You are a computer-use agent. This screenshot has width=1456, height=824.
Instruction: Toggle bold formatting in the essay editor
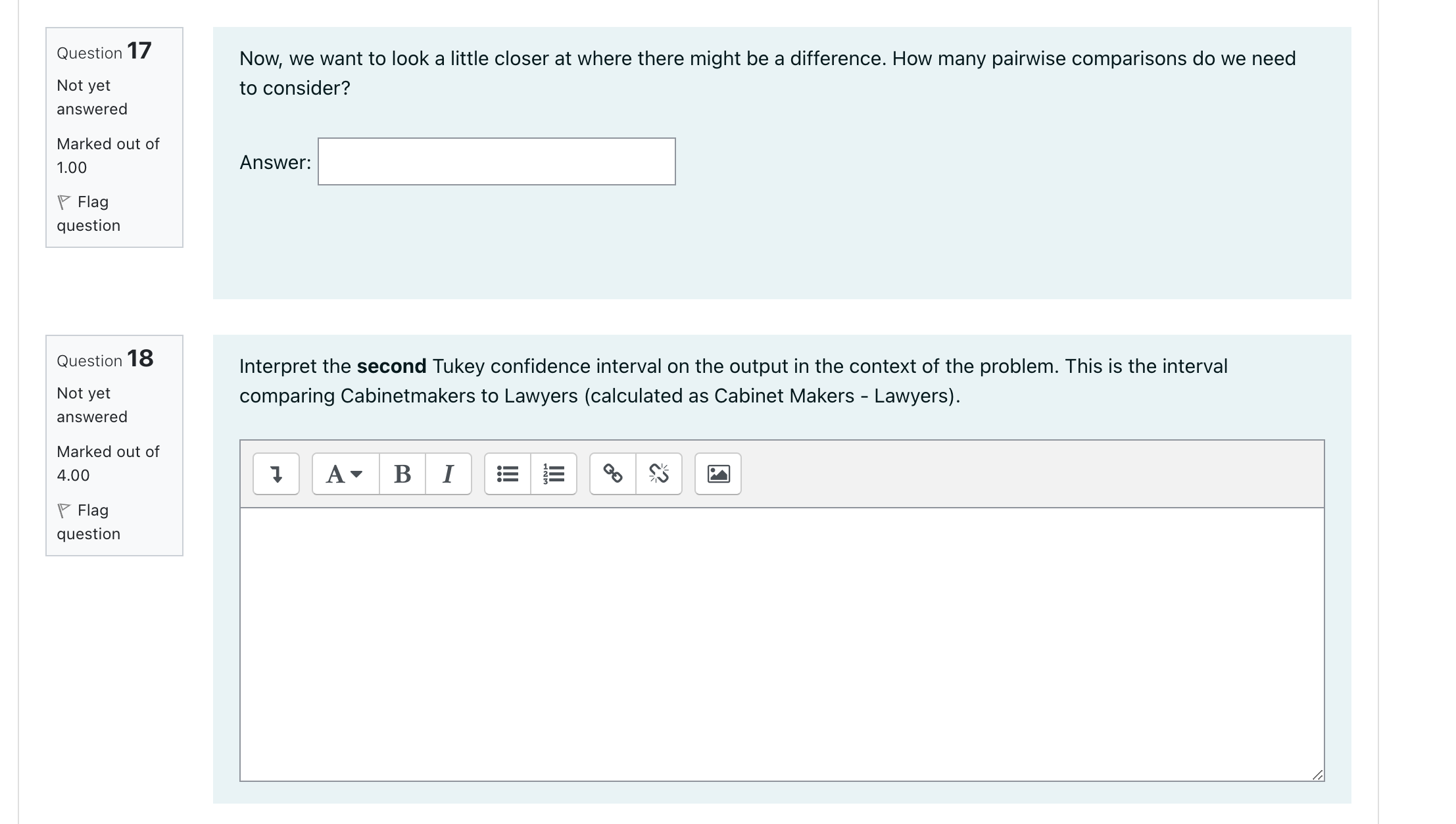tap(402, 473)
